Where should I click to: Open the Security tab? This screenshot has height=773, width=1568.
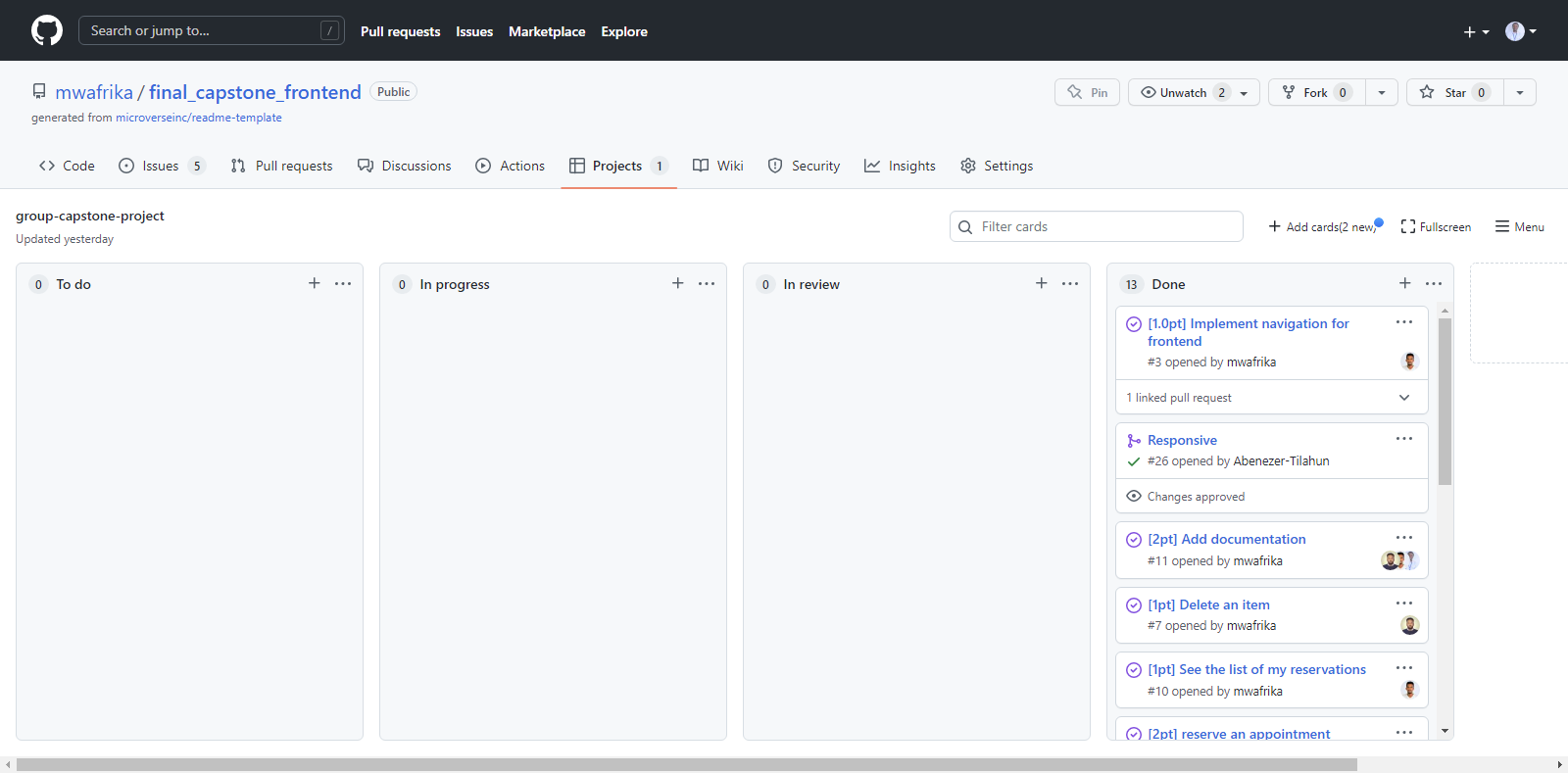804,166
